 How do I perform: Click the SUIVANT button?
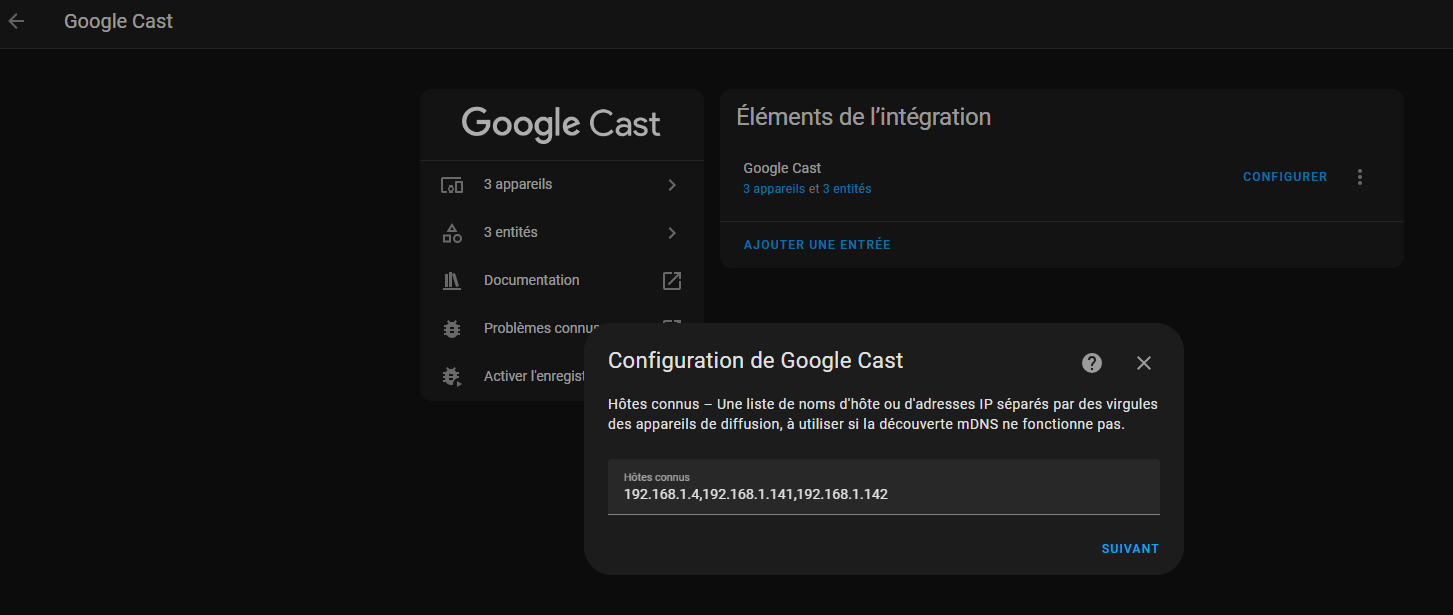pos(1130,549)
